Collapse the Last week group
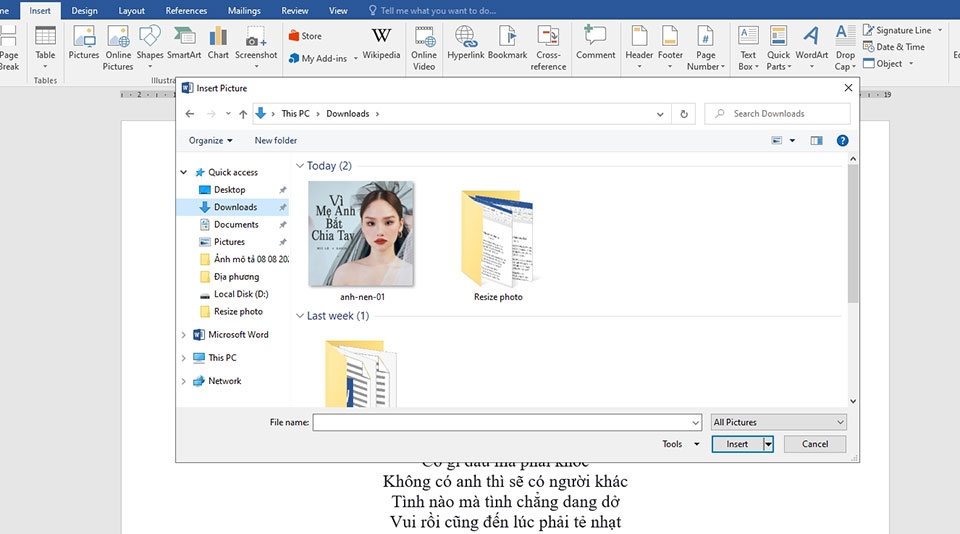Image resolution: width=960 pixels, height=534 pixels. [x=300, y=316]
